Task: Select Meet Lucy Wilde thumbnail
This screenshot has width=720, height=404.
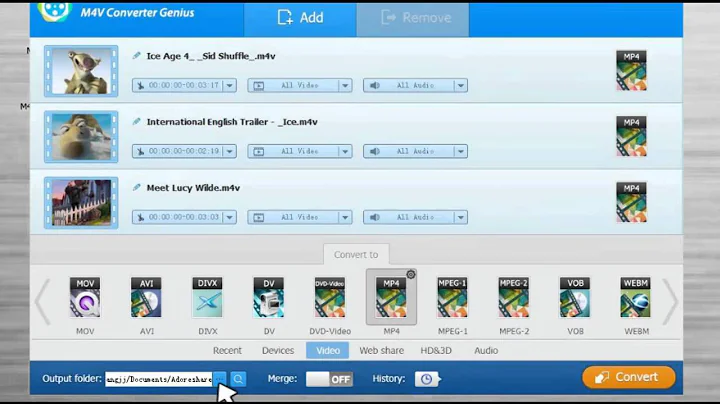Action: click(81, 203)
